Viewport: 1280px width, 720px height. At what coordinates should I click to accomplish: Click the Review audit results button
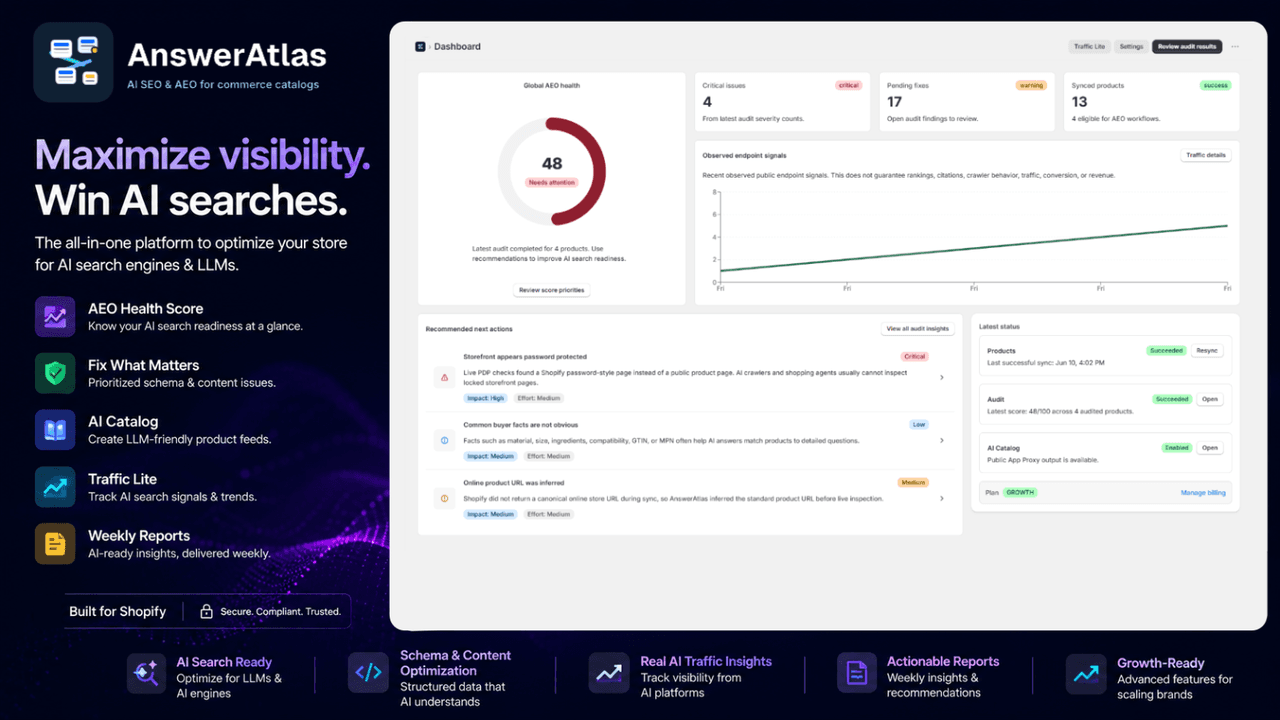pyautogui.click(x=1187, y=46)
